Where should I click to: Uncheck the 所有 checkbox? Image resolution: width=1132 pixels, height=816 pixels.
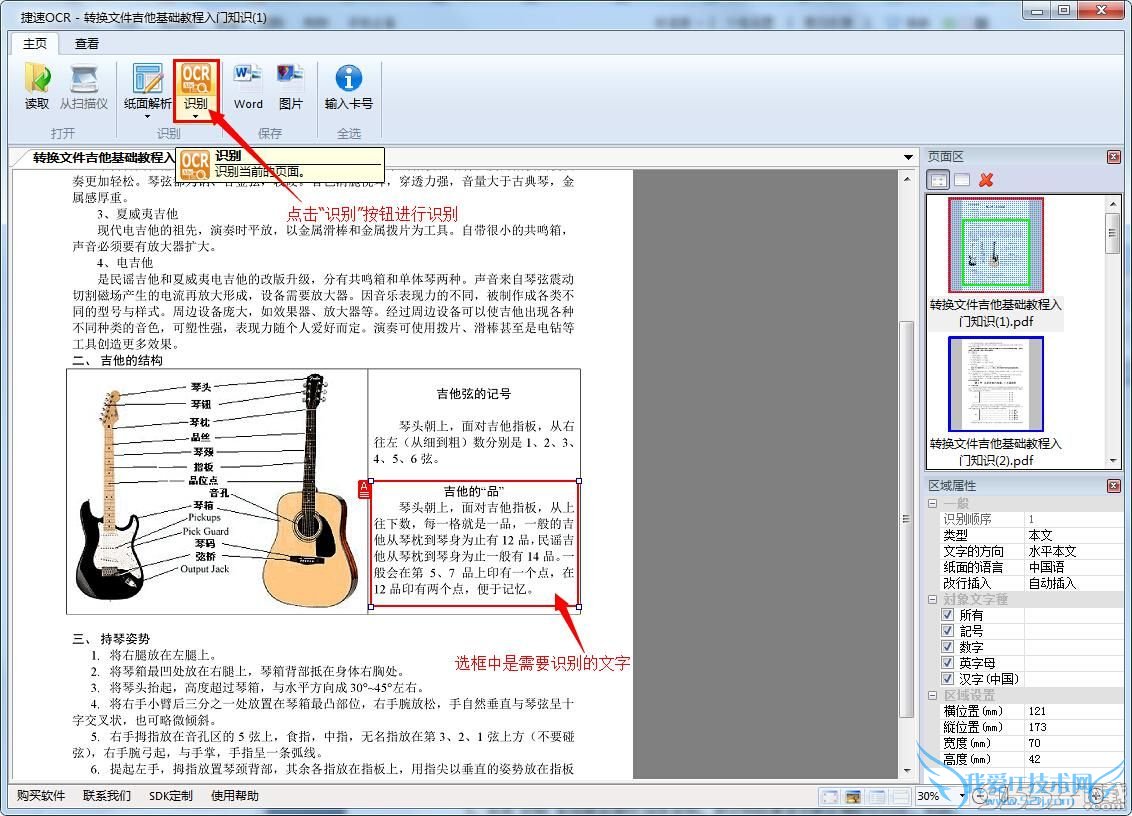[x=948, y=615]
